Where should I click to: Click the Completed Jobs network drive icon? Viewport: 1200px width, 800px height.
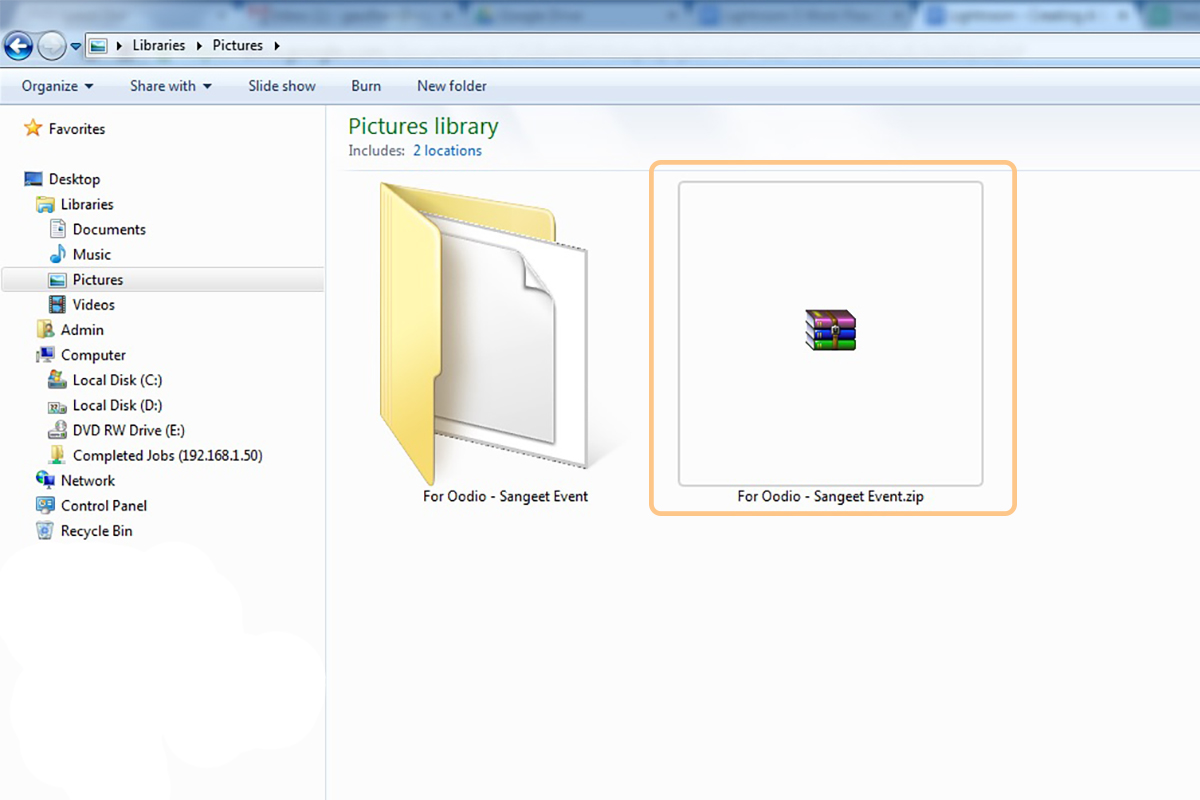[x=58, y=455]
